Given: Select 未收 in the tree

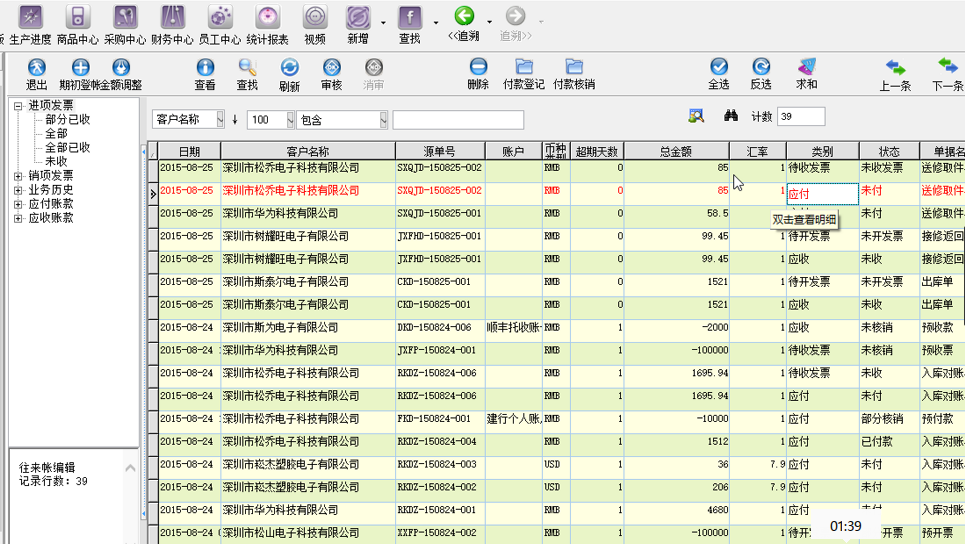Looking at the screenshot, I should [x=56, y=161].
